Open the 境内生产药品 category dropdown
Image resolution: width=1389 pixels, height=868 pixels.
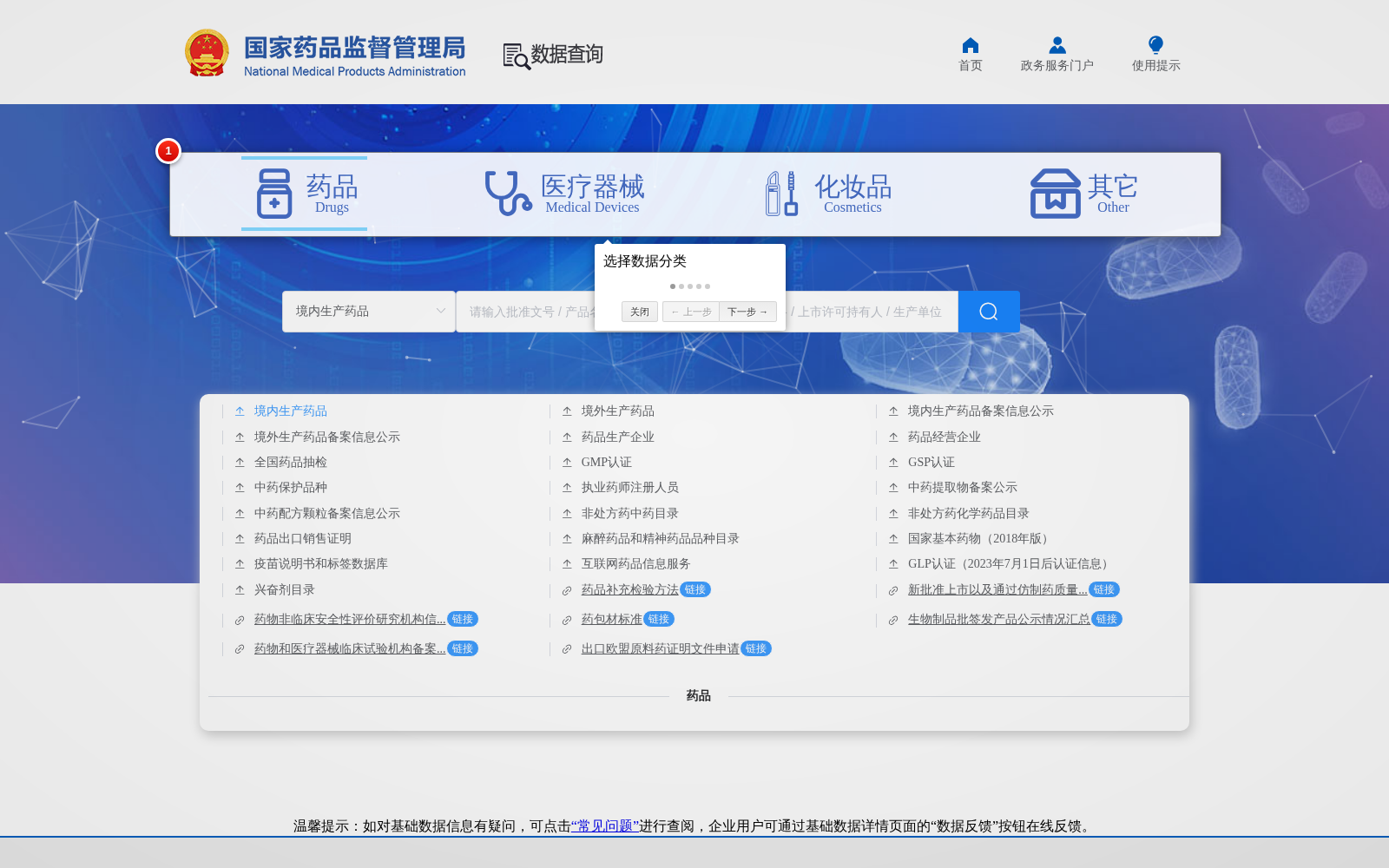click(x=369, y=312)
